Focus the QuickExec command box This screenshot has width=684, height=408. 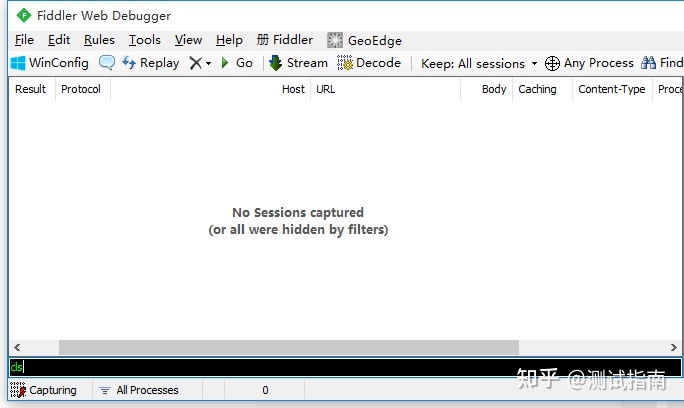click(345, 367)
